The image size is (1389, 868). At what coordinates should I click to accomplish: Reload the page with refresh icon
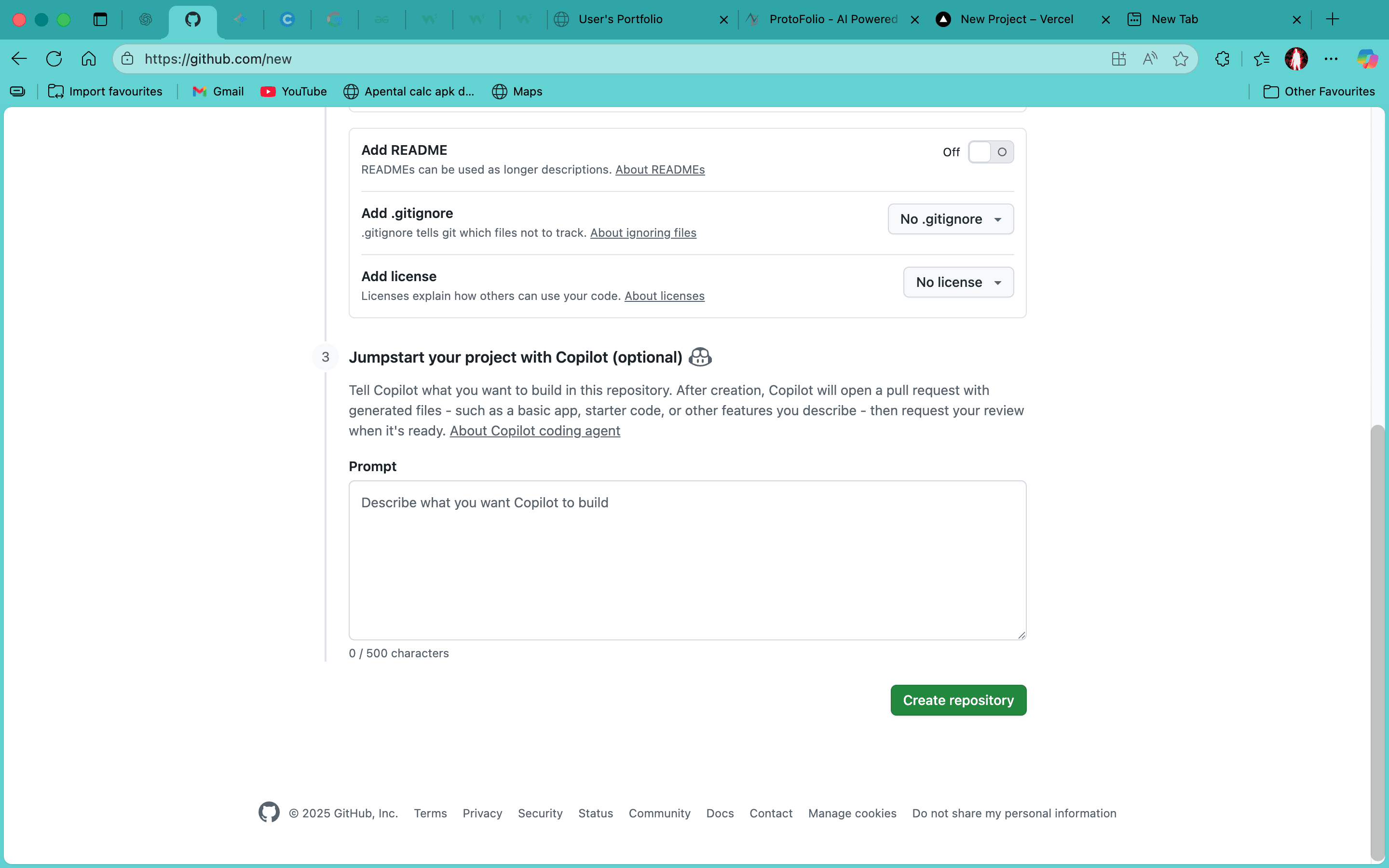pyautogui.click(x=54, y=58)
